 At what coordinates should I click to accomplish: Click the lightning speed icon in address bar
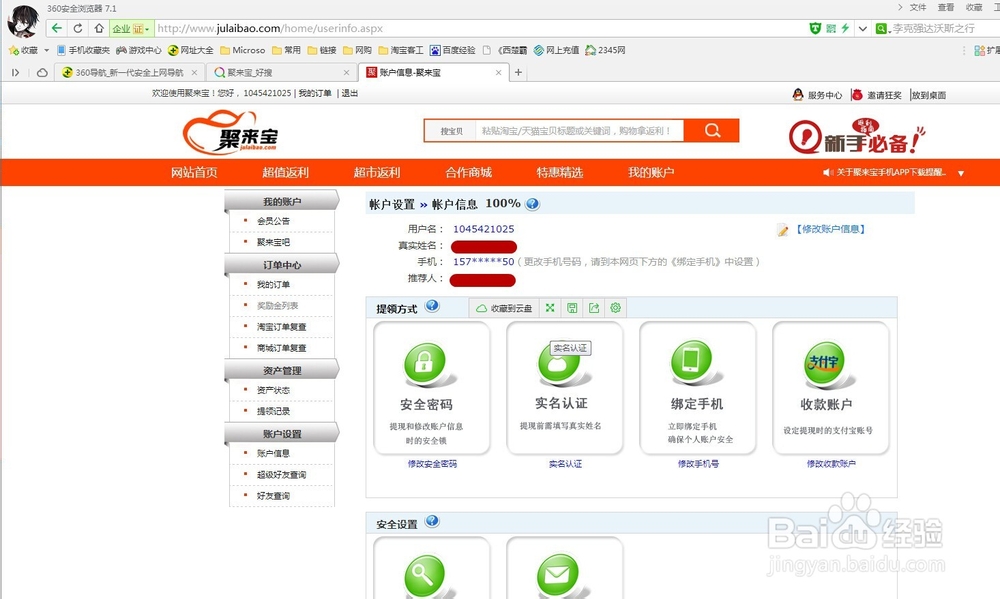coord(845,28)
